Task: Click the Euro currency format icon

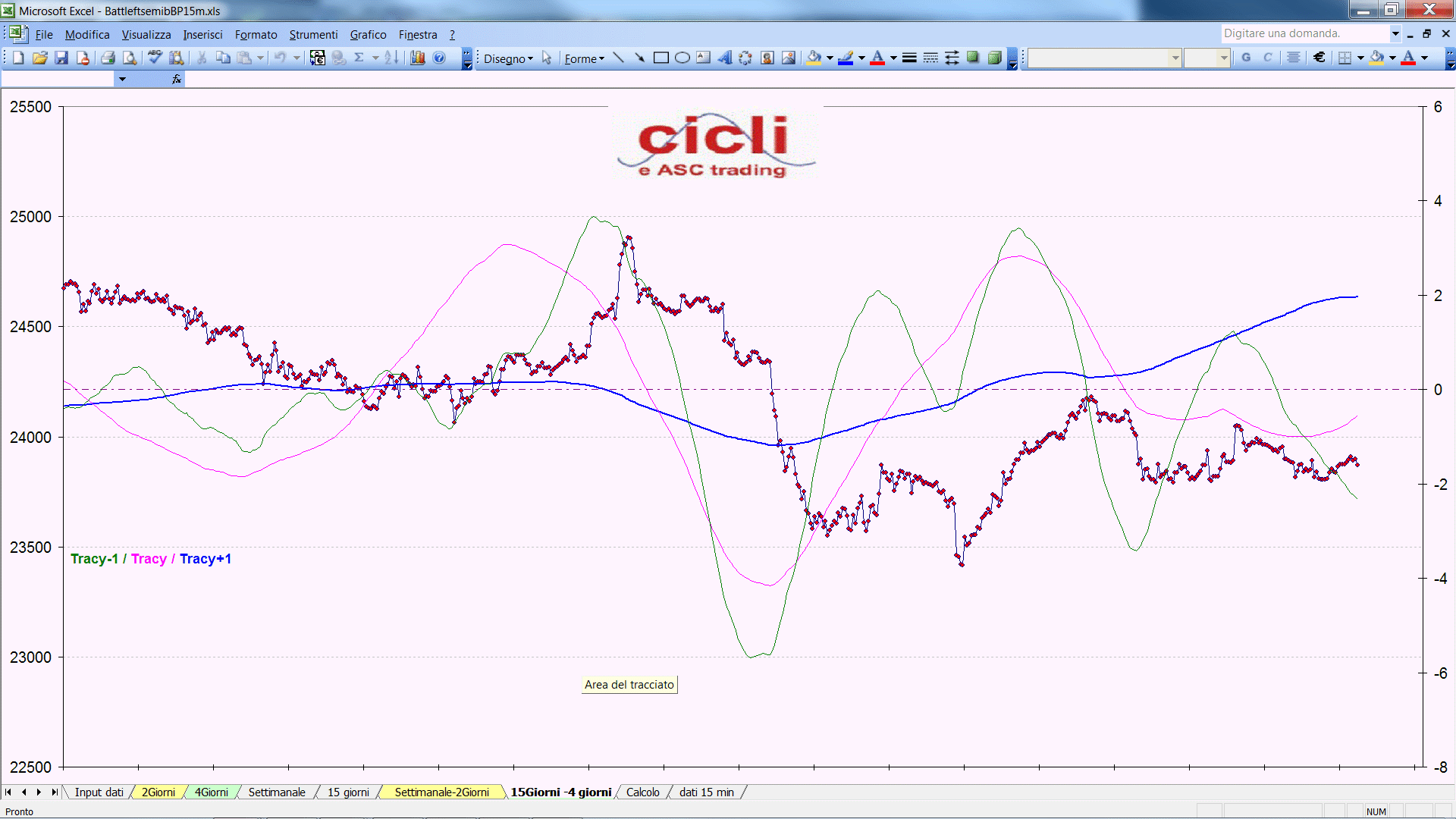Action: (1319, 58)
